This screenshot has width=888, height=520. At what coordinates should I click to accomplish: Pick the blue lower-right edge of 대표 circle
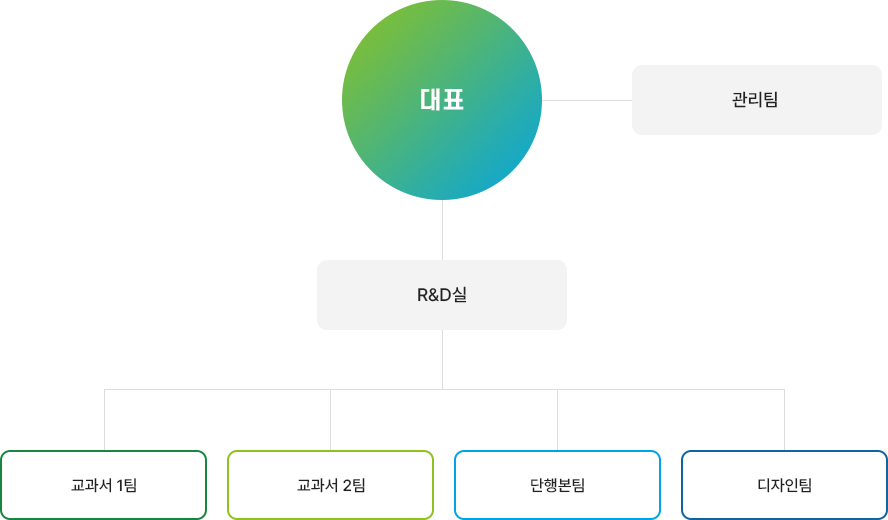(x=511, y=169)
